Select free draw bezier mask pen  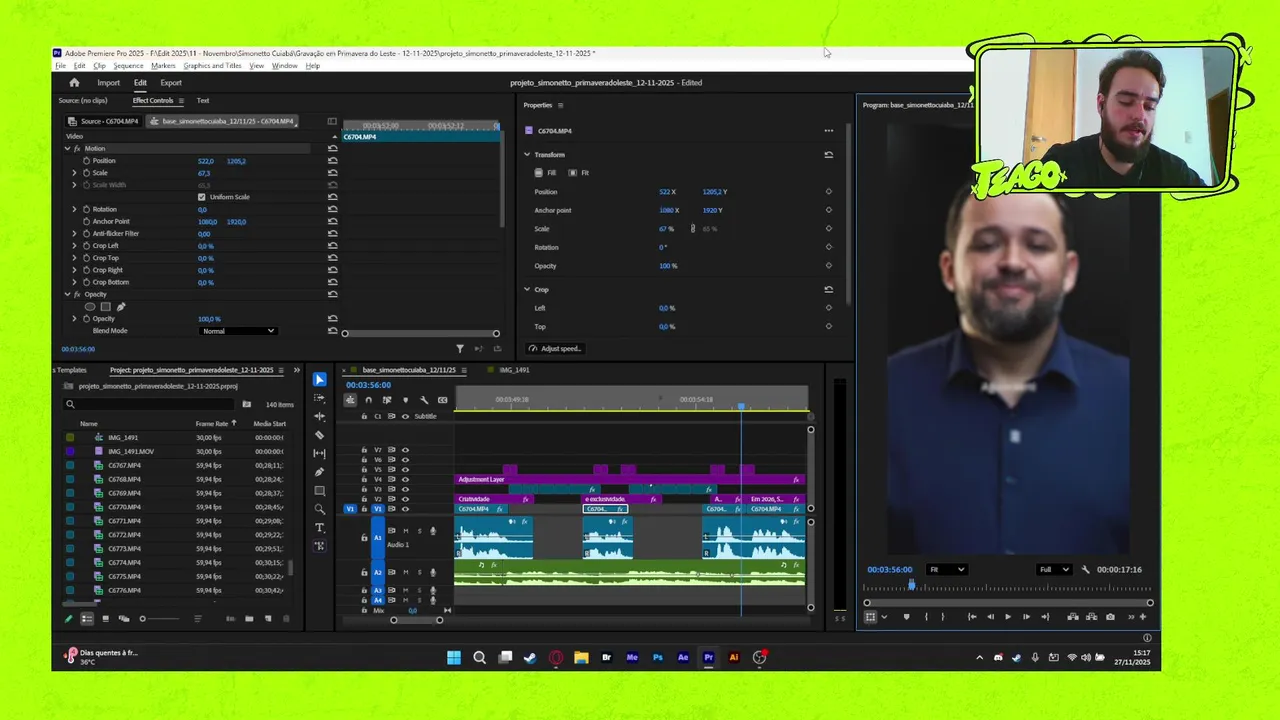[x=121, y=307]
